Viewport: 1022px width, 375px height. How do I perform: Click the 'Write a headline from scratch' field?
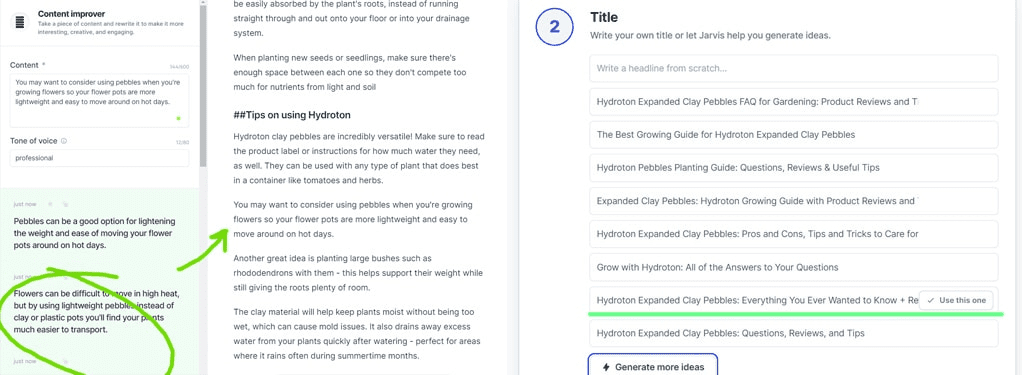click(793, 68)
